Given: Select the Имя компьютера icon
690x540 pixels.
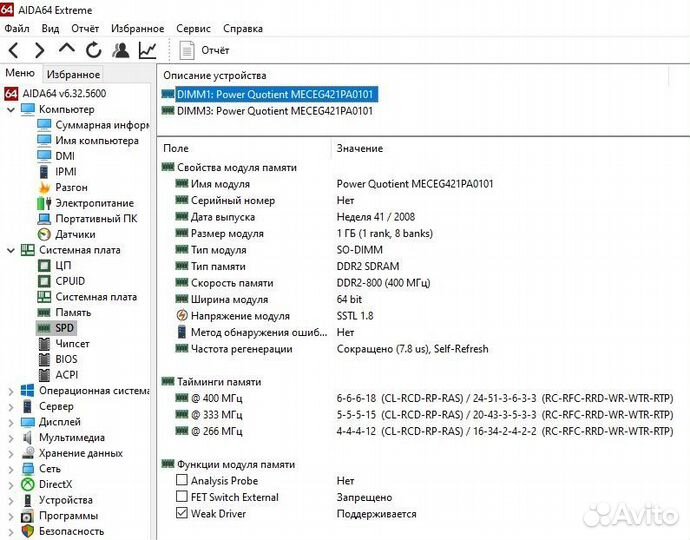Looking at the screenshot, I should point(44,140).
